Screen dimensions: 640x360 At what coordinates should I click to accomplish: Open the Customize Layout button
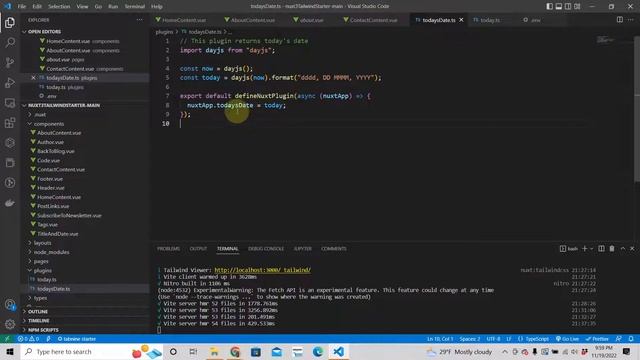pyautogui.click(x=577, y=6)
